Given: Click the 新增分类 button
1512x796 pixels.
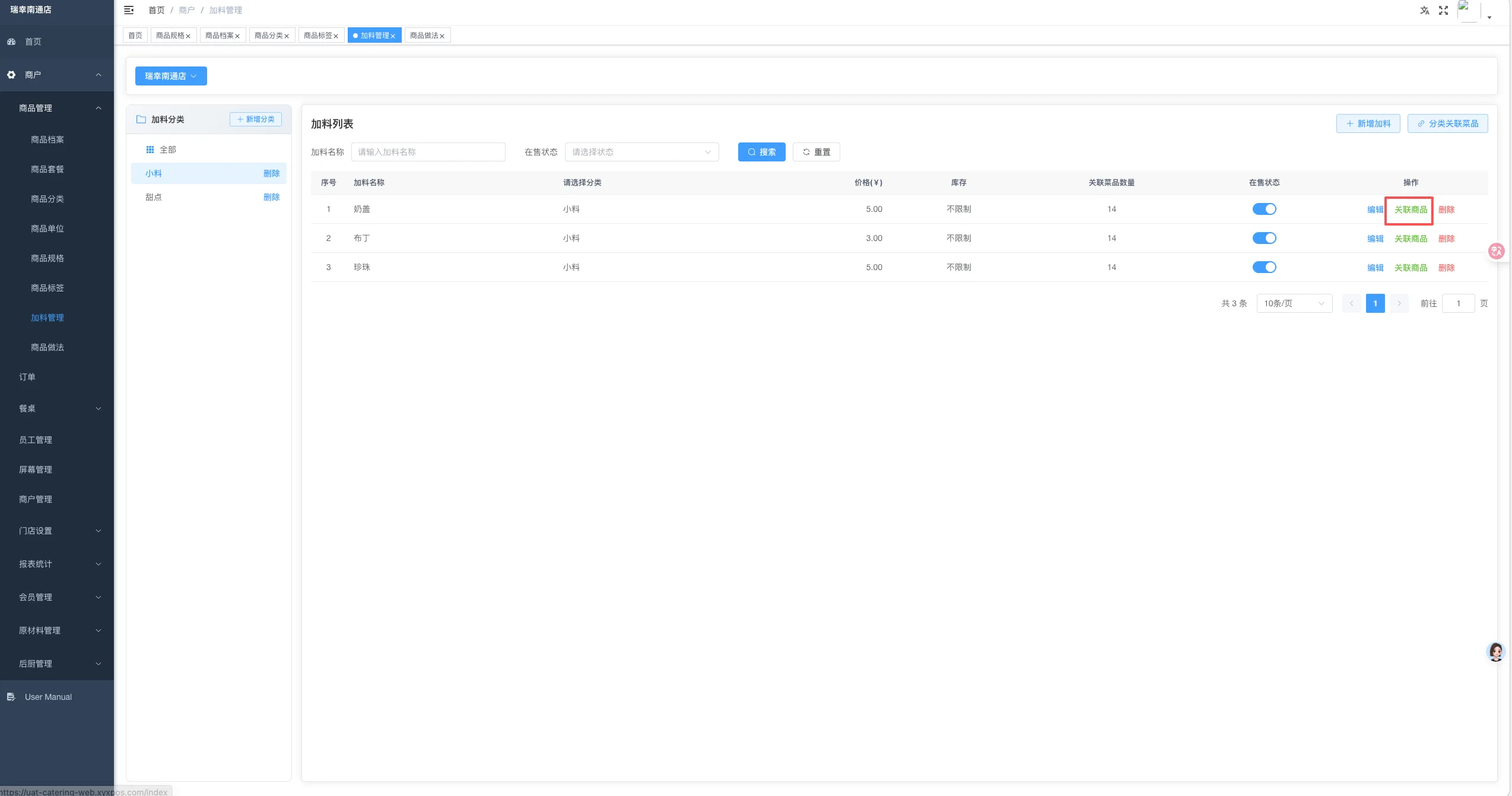Looking at the screenshot, I should (256, 119).
